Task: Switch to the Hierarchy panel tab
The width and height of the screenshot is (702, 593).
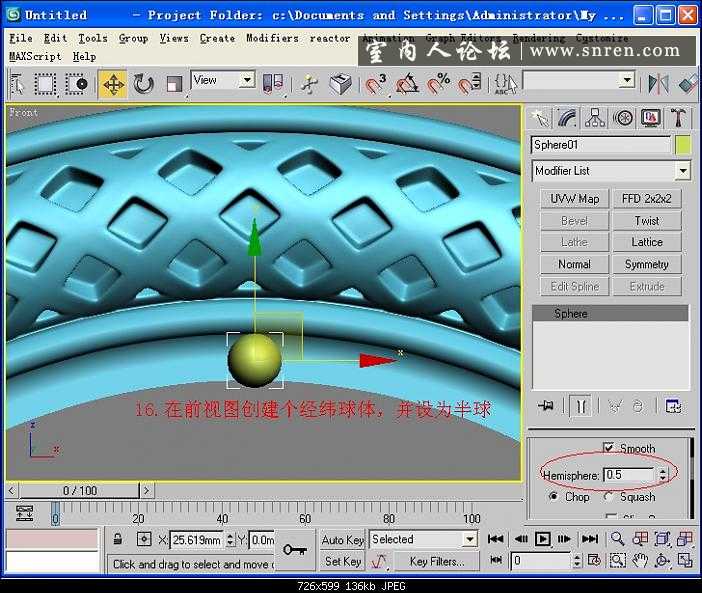Action: click(596, 118)
